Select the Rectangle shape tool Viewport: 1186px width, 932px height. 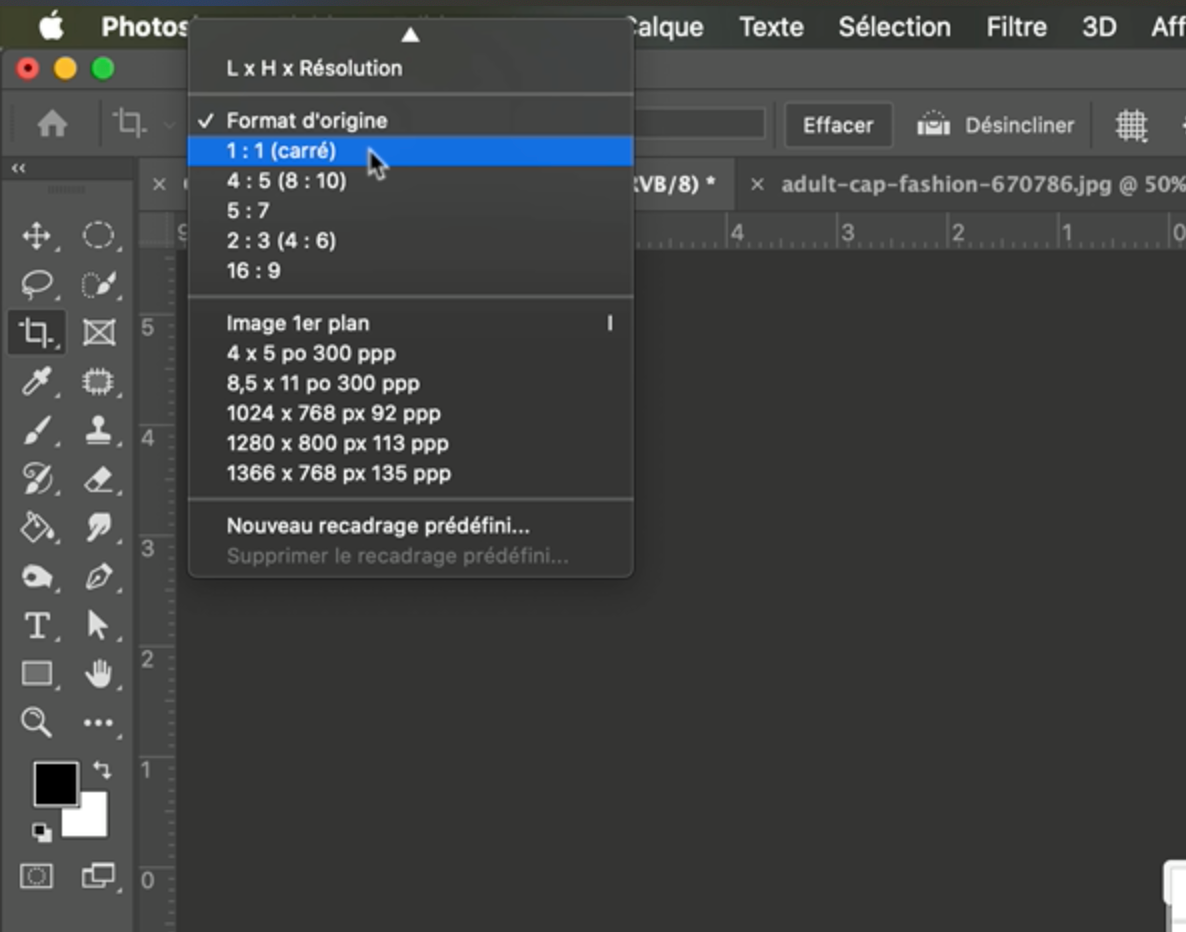pyautogui.click(x=36, y=673)
